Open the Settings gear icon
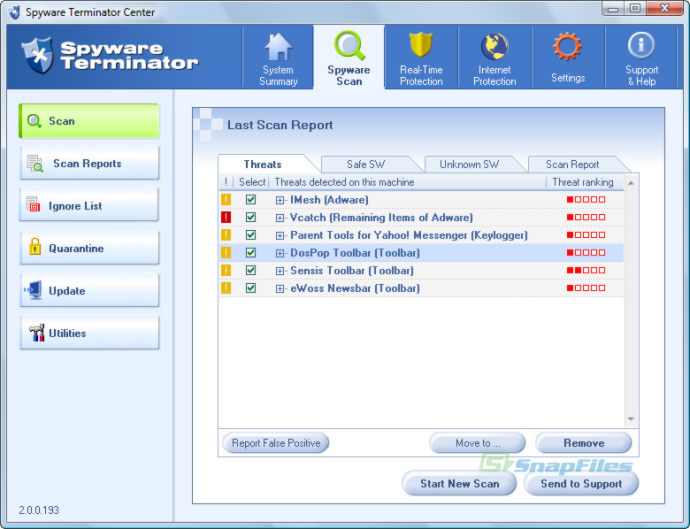Screen dimensions: 690x529 pos(567,46)
